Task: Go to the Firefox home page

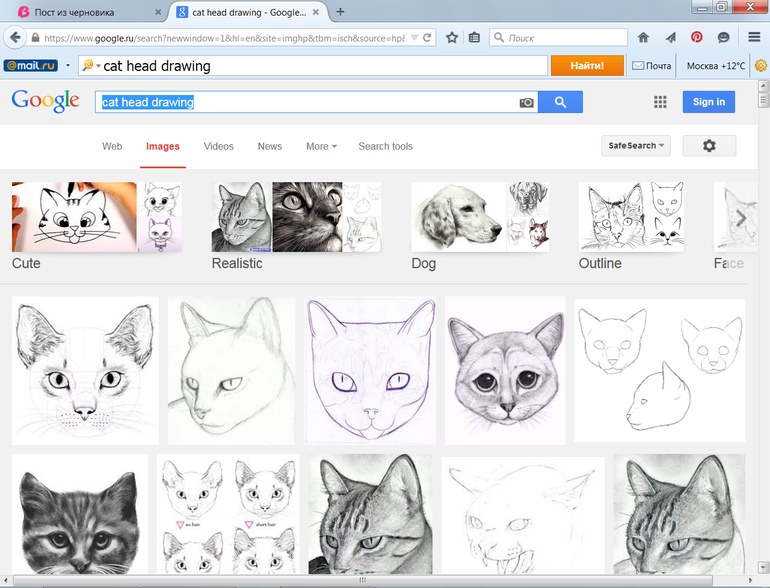Action: tap(643, 37)
